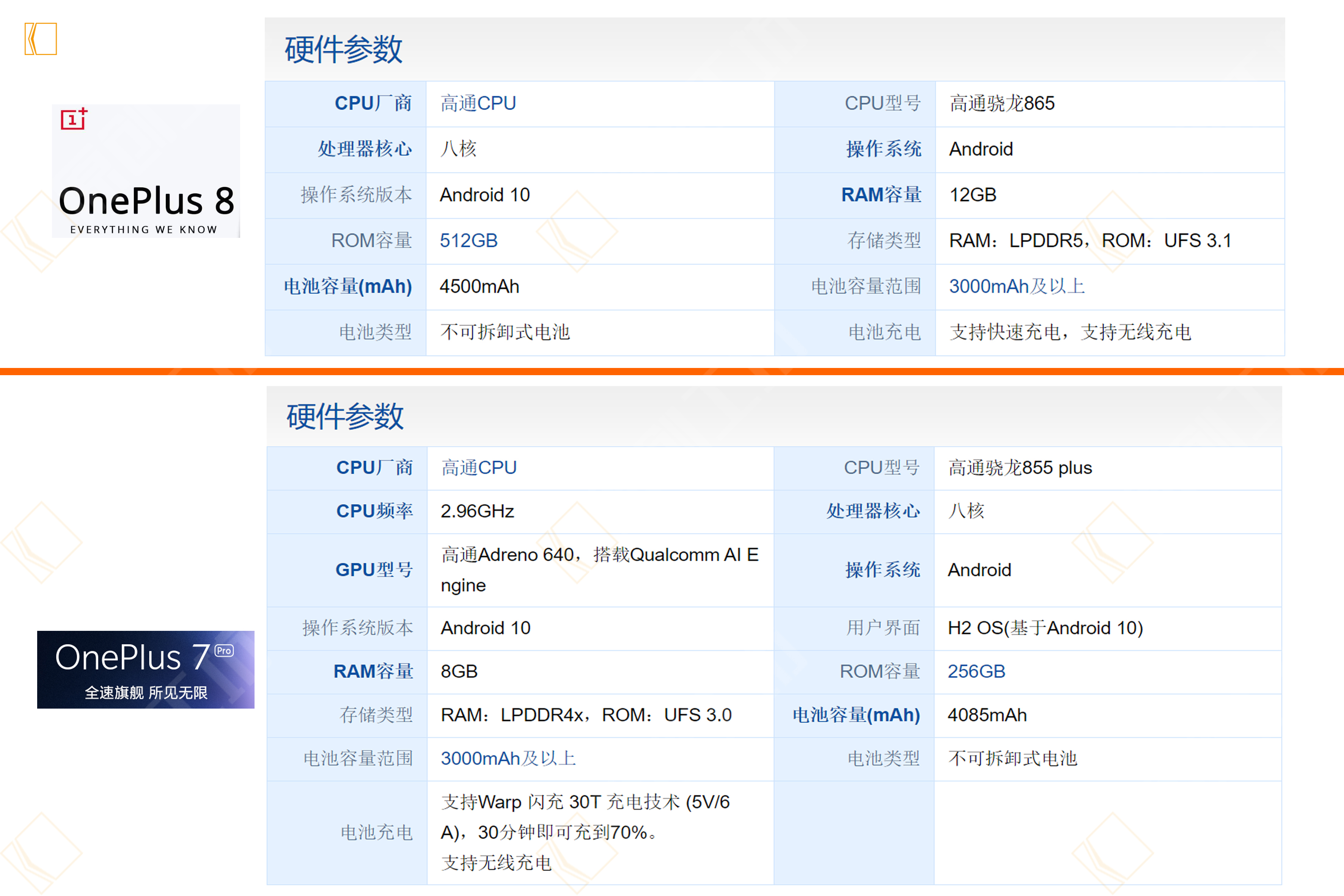Click the orange book-shaped logo icon

[41, 39]
